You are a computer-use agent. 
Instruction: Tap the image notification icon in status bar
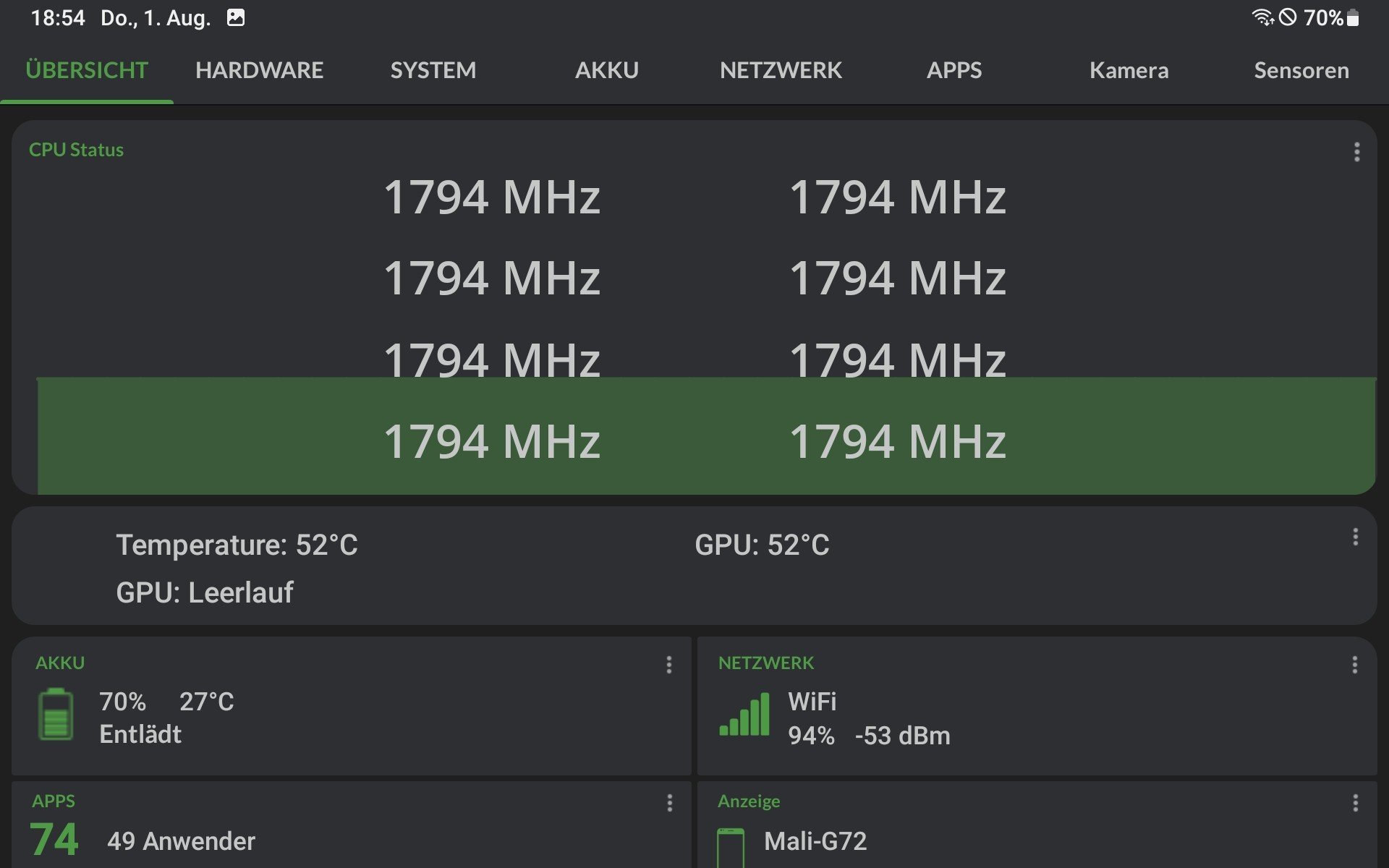[236, 18]
